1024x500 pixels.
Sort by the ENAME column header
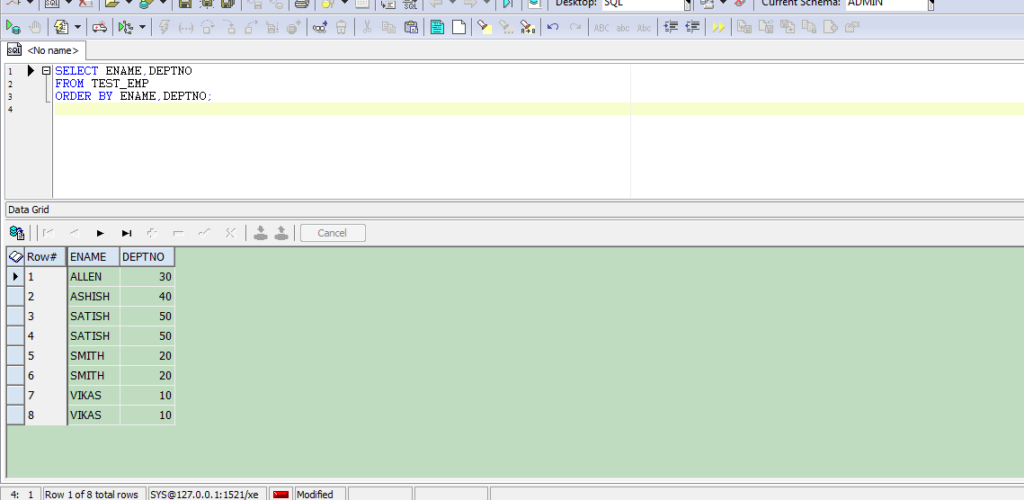click(x=92, y=257)
